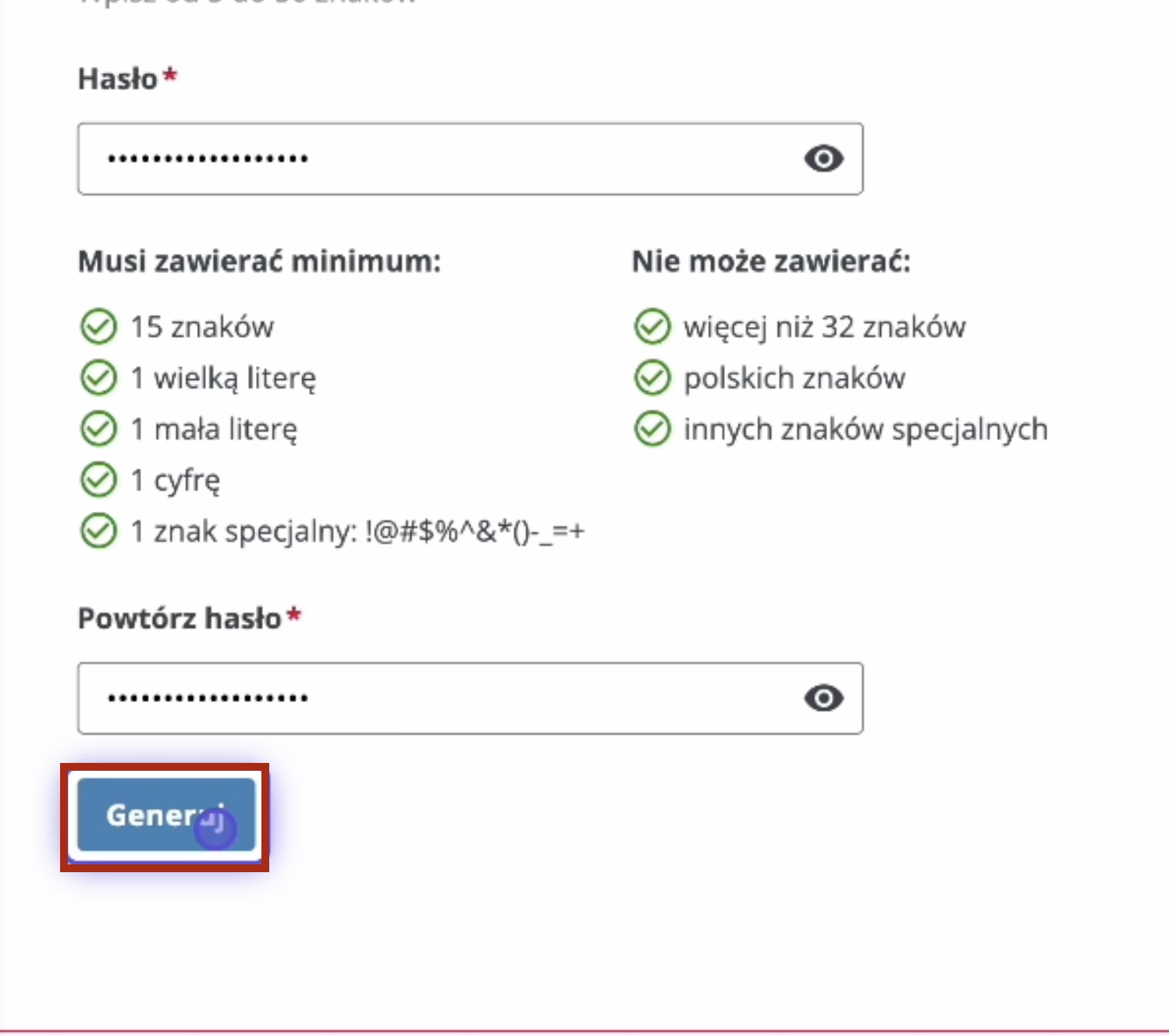This screenshot has height=1036, width=1169.
Task: Click the check icon by "innych znaków specjalnych"
Action: pyautogui.click(x=652, y=429)
